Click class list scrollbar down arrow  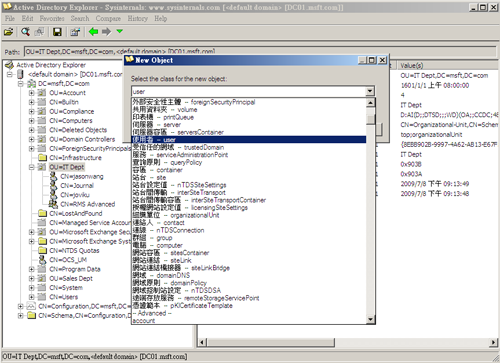point(370,319)
